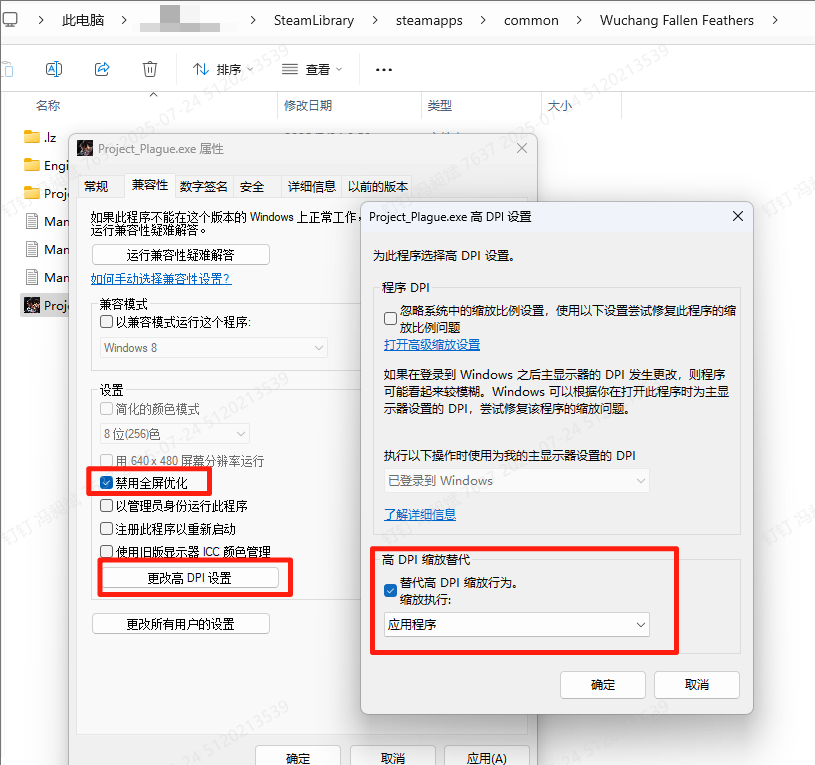Image resolution: width=815 pixels, height=765 pixels.
Task: Sort by 修改日期 column header
Action: tap(308, 105)
